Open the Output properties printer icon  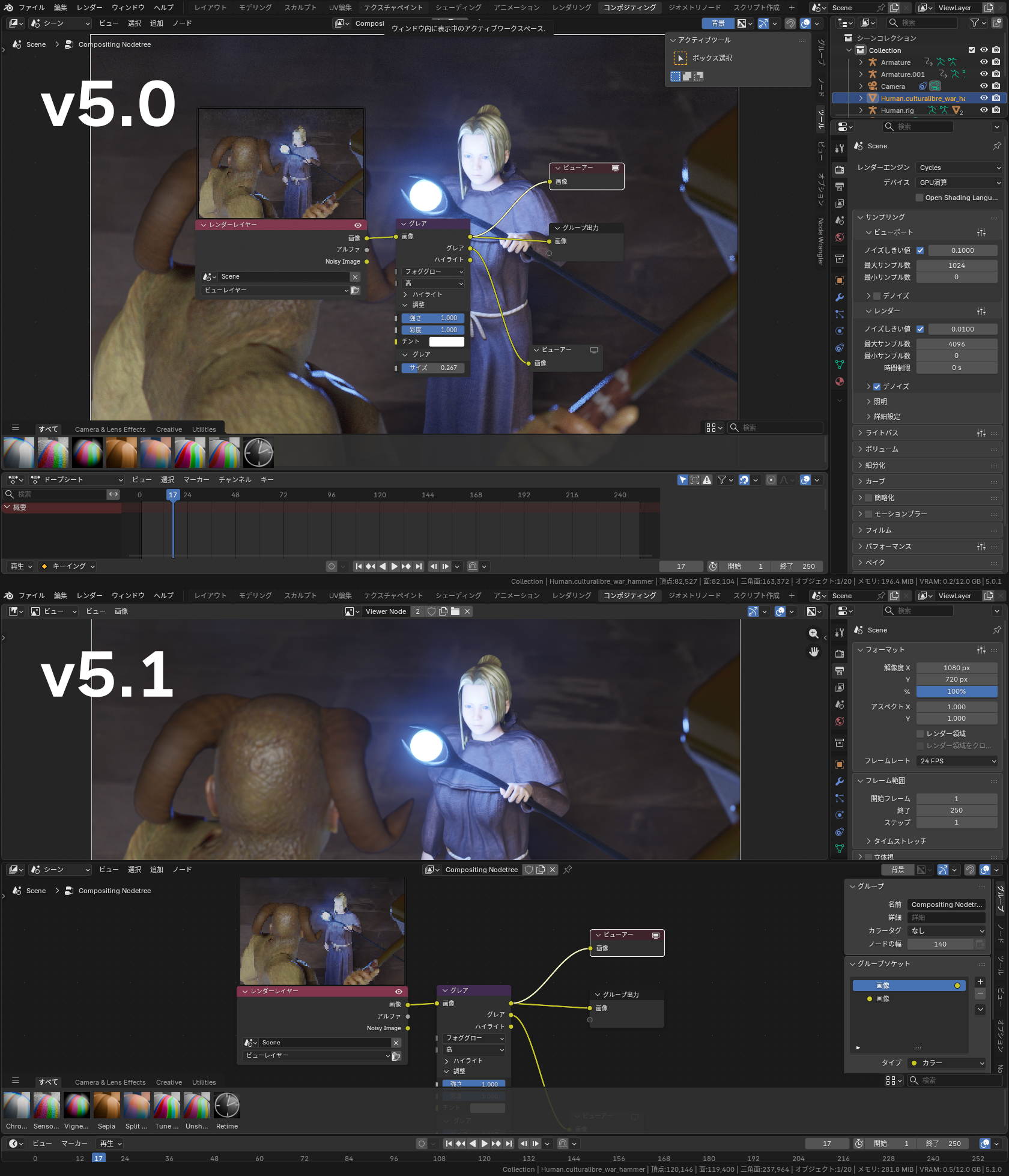click(x=839, y=187)
